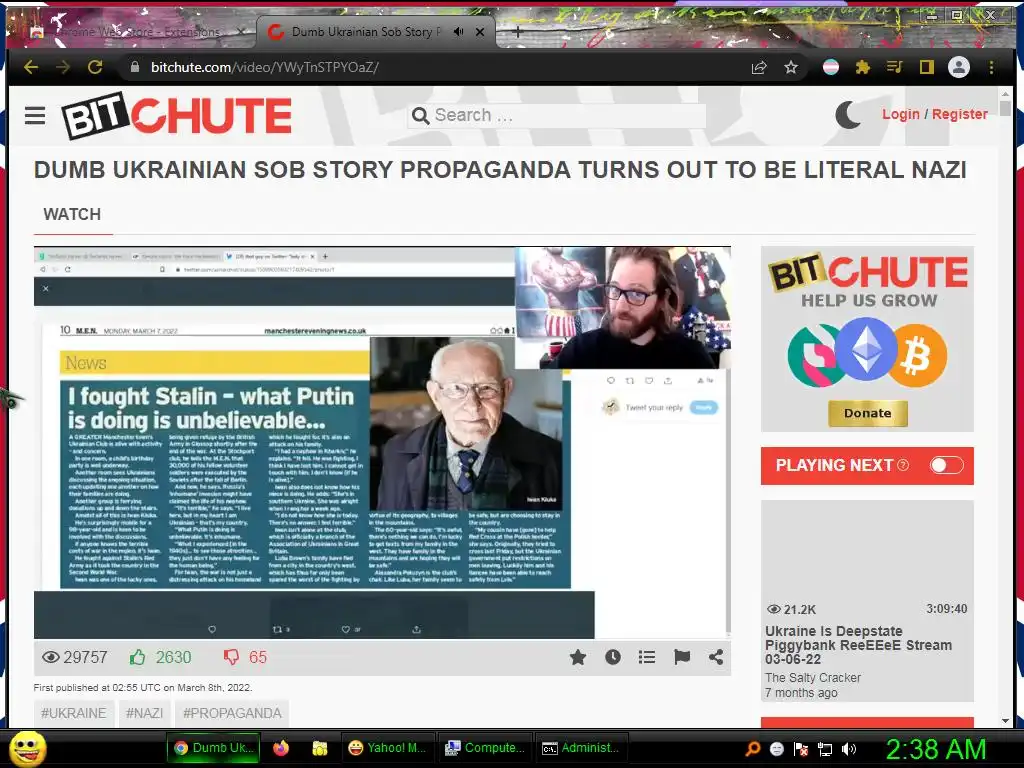Click the tray network icon

825,749
